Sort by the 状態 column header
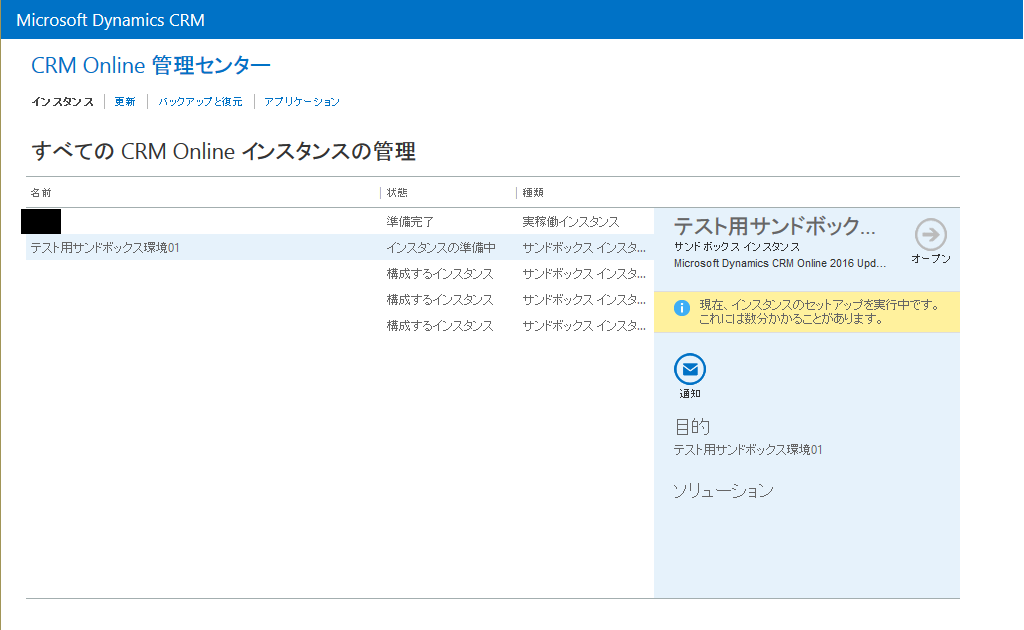Screen dimensions: 1024x630 tap(397, 193)
